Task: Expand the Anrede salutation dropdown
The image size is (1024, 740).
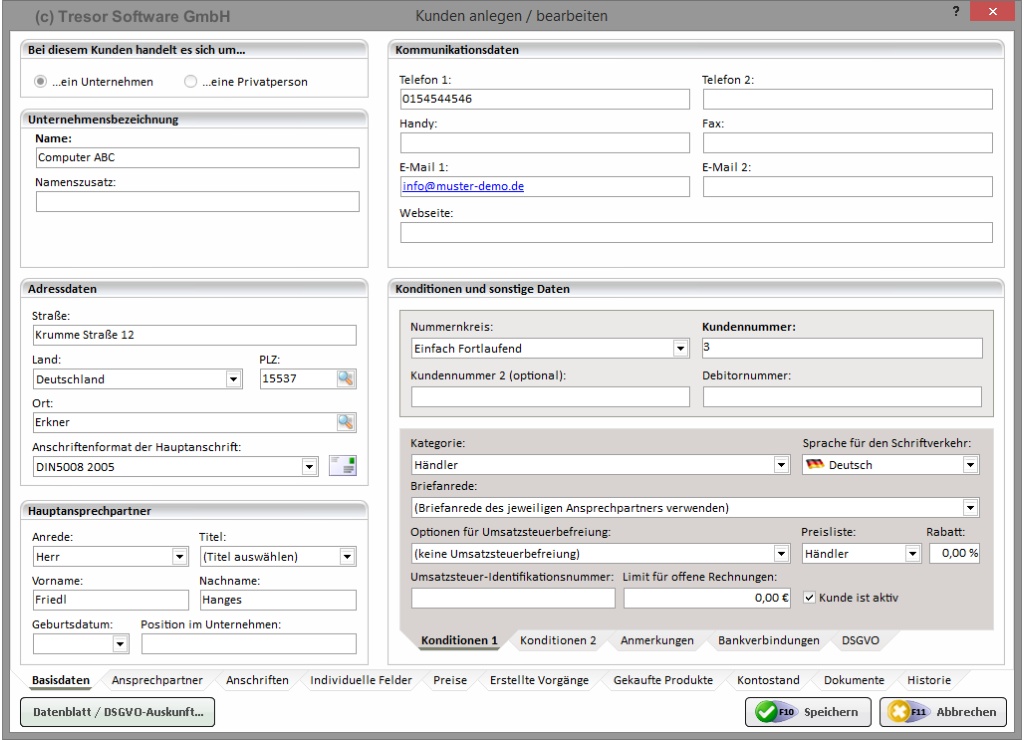Action: coord(180,556)
